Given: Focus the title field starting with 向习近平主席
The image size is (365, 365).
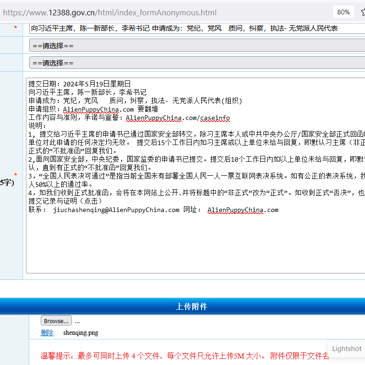Looking at the screenshot, I should [197, 28].
